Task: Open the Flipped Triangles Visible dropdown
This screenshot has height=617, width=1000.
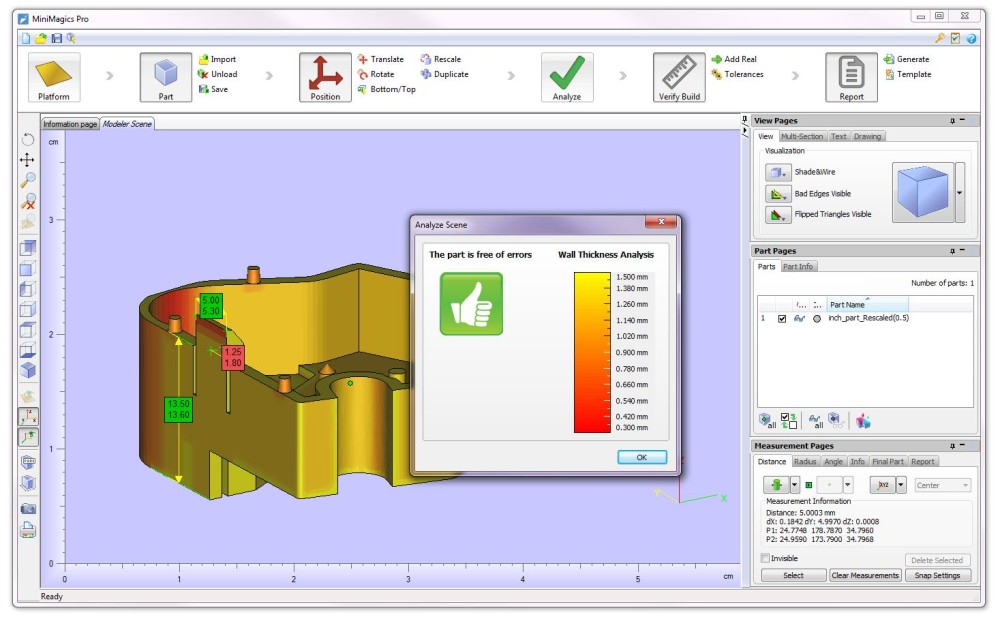Action: (777, 214)
